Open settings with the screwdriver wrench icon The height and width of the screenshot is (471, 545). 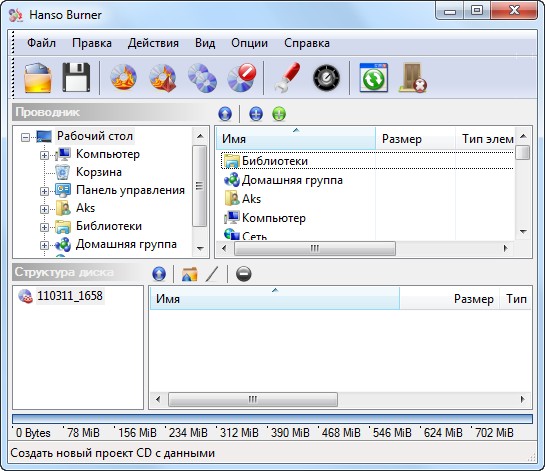click(287, 78)
